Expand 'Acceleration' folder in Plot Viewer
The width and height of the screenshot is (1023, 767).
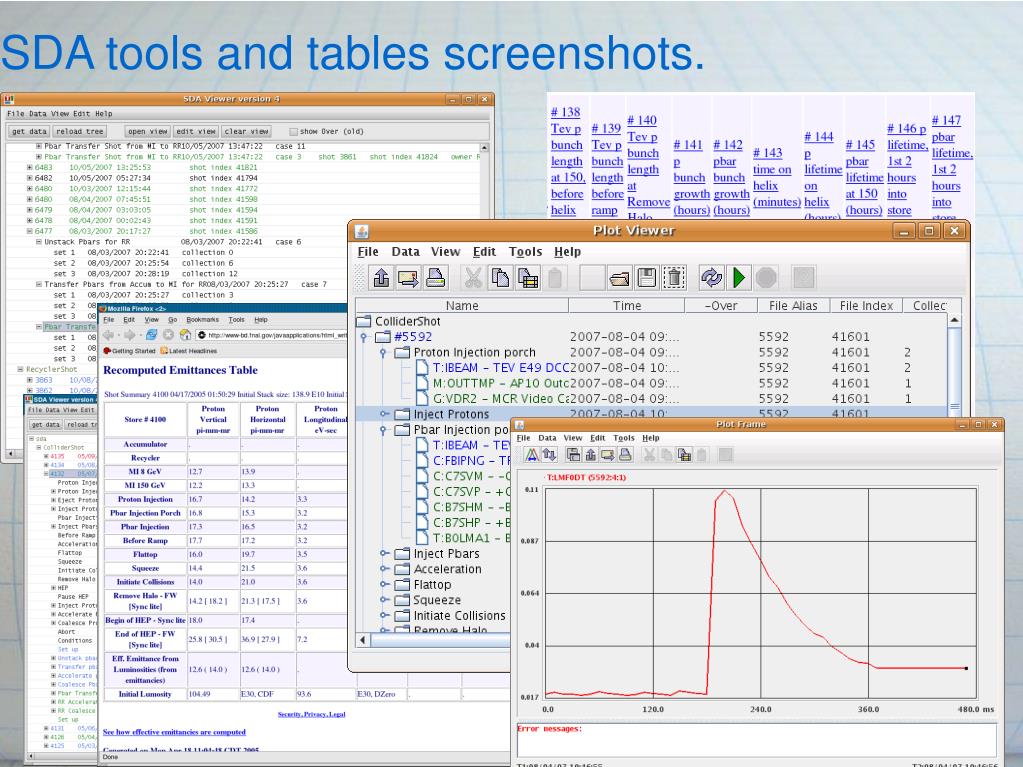(384, 569)
